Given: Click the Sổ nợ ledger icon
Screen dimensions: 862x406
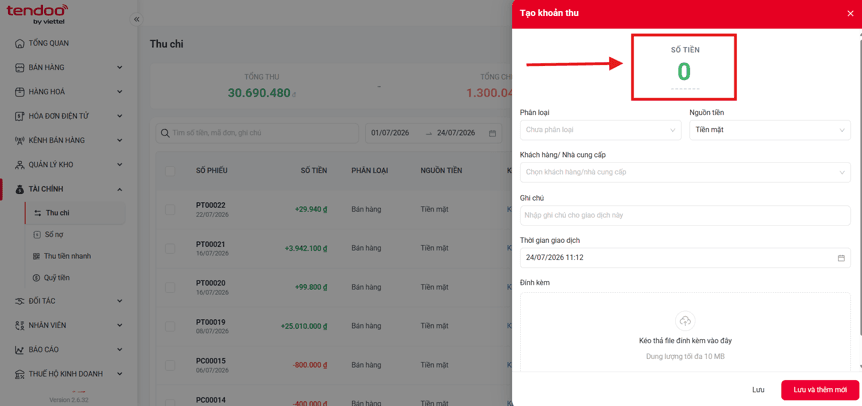Looking at the screenshot, I should [x=37, y=235].
